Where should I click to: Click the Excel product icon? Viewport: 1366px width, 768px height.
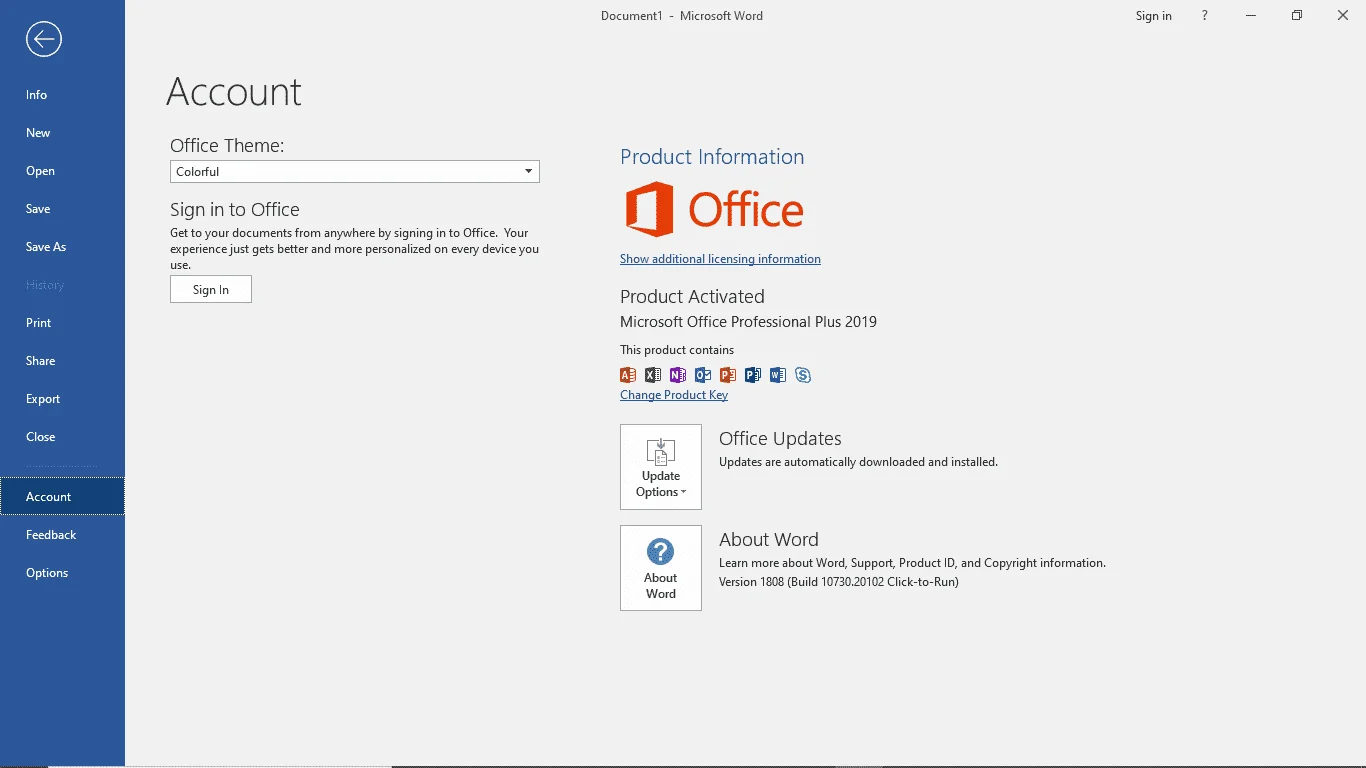(x=653, y=375)
